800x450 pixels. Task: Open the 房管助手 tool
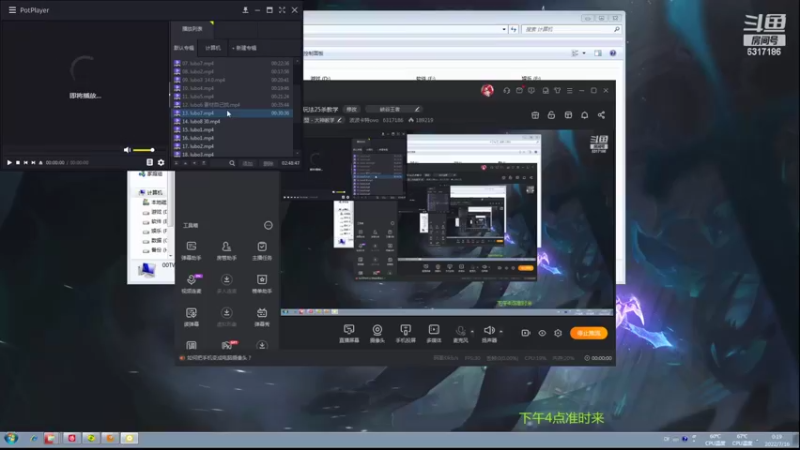[x=227, y=251]
